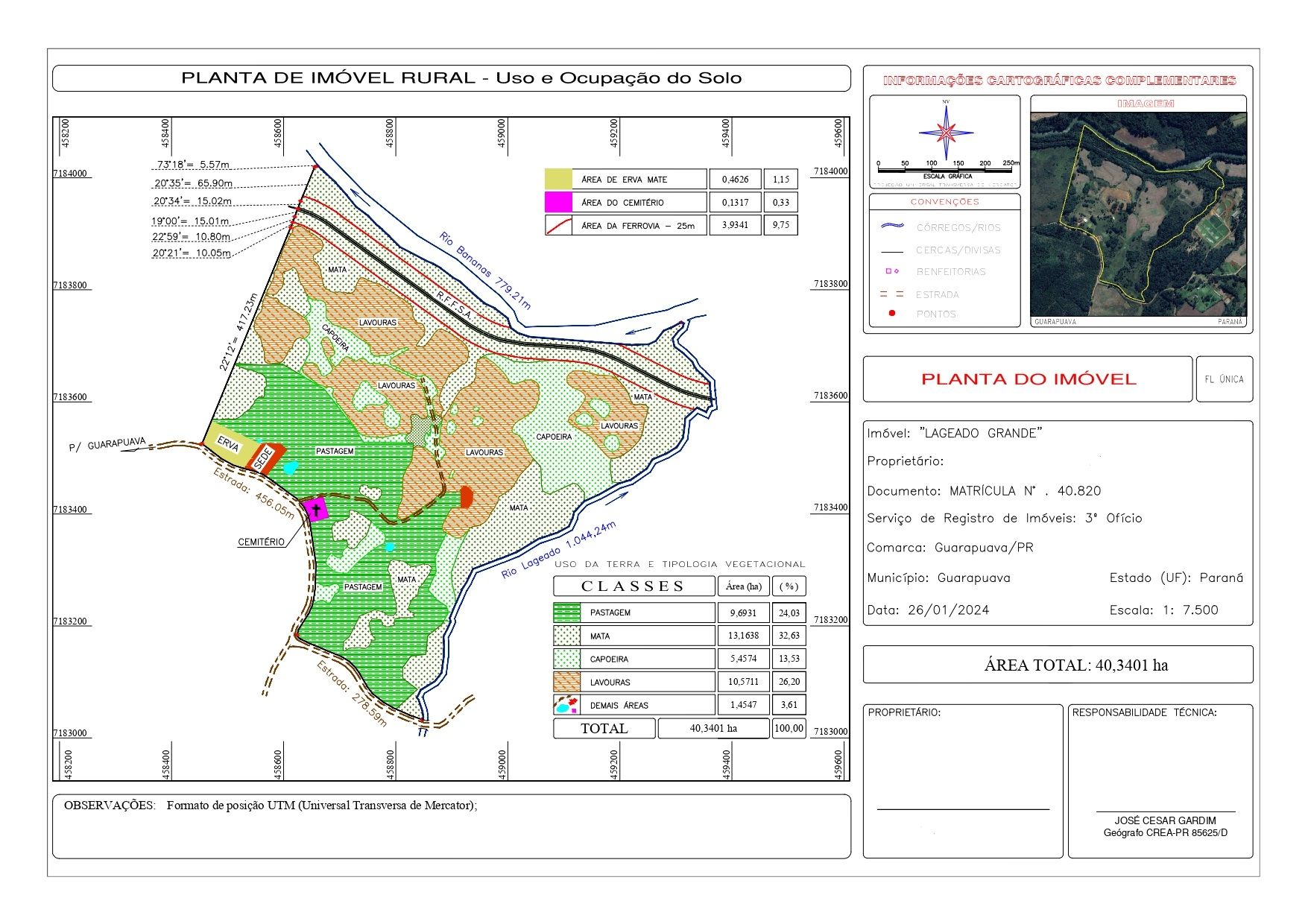Click the Cercas/Divisas line legend symbol

(892, 250)
